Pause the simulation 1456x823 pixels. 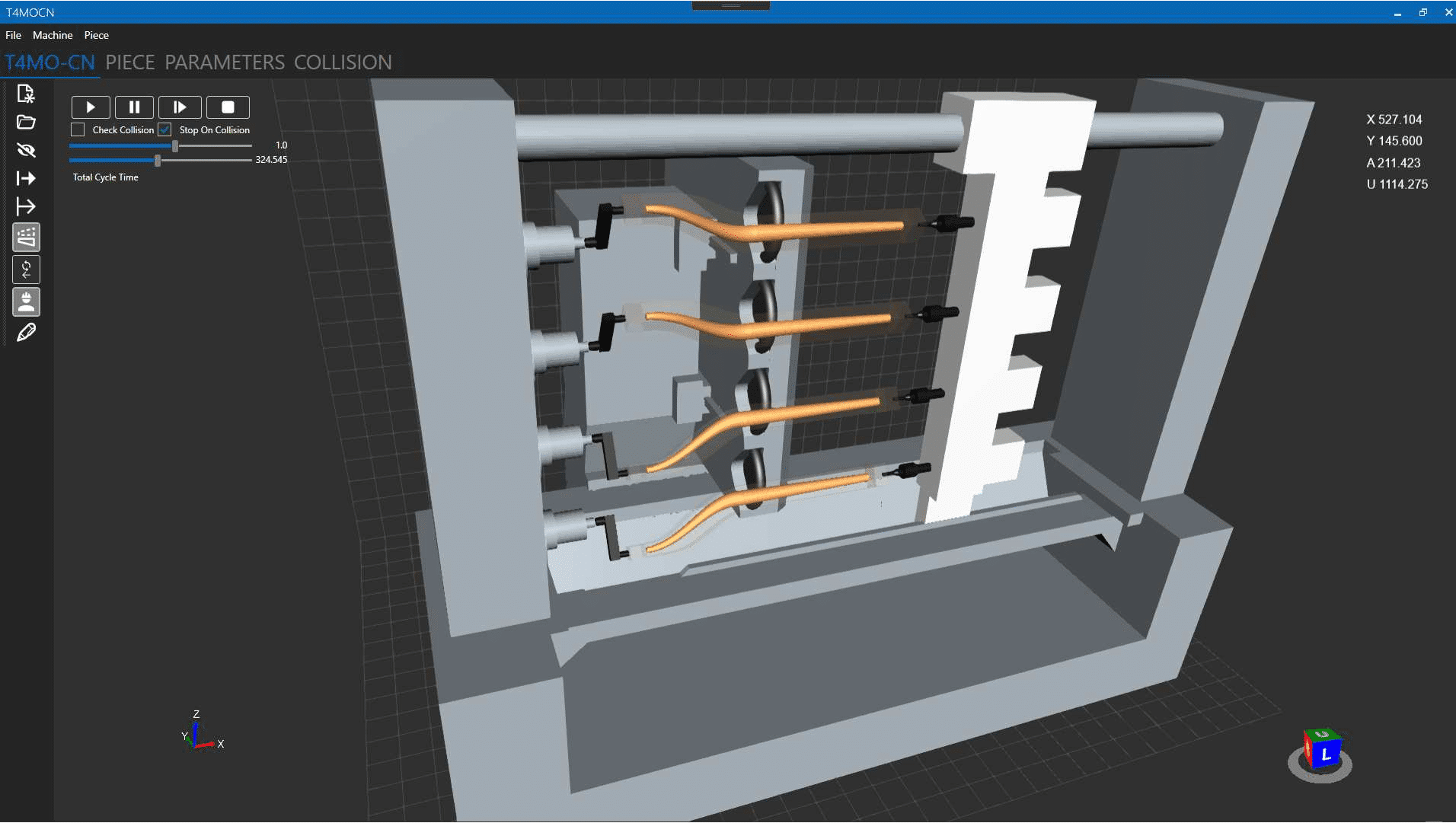tap(134, 107)
